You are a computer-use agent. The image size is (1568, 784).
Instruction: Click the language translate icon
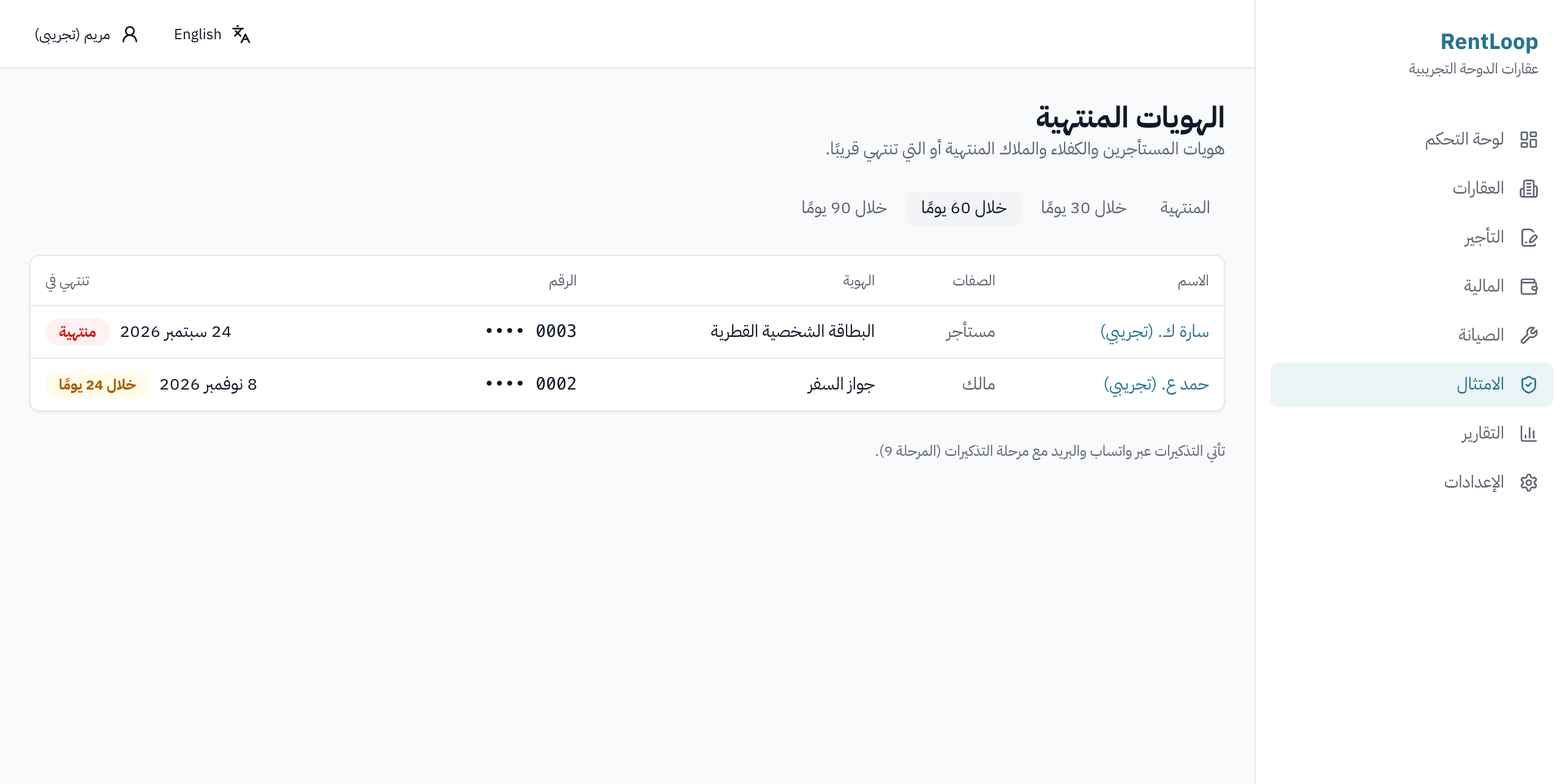[241, 34]
